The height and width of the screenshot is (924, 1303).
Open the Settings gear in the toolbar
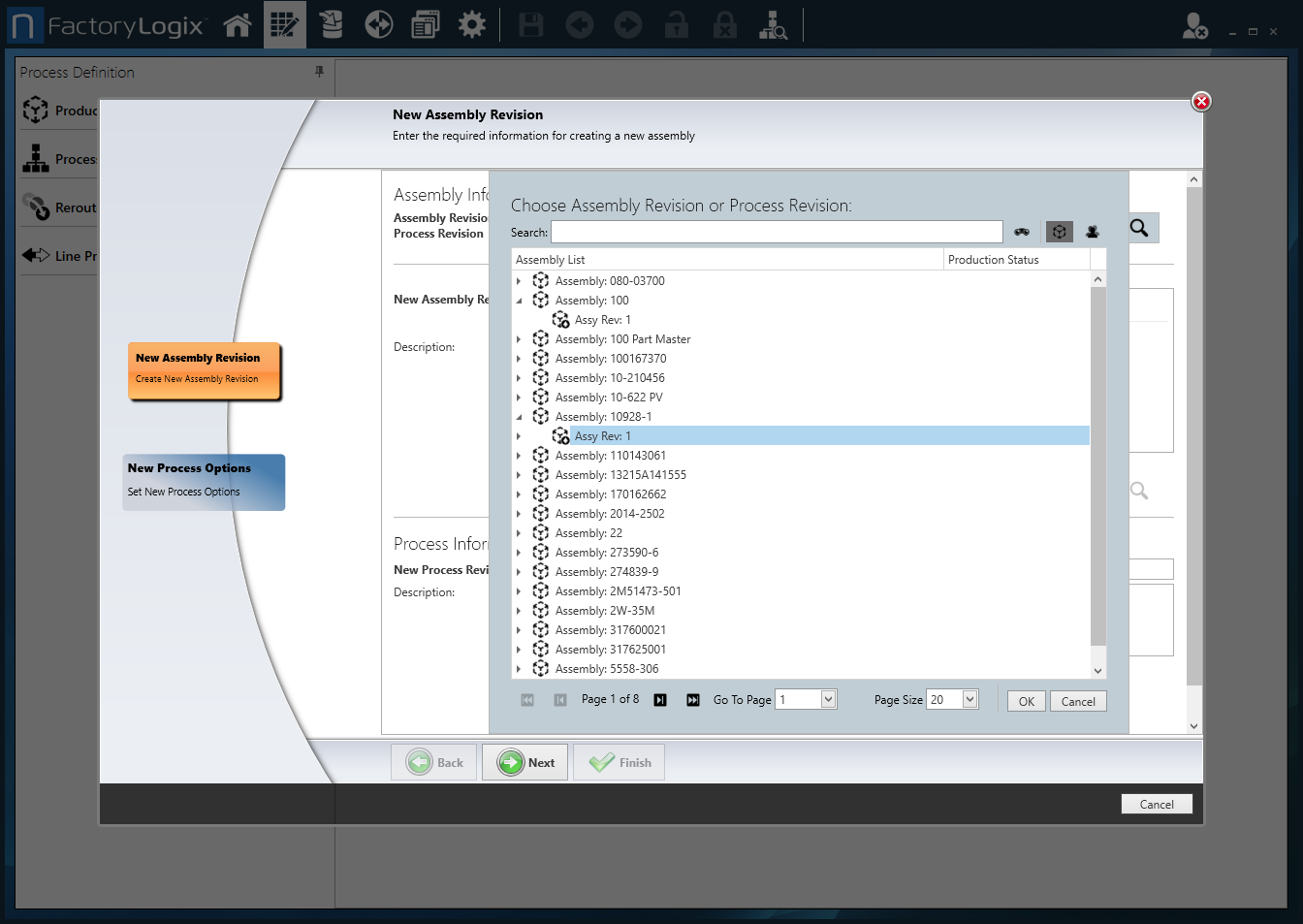[x=472, y=24]
